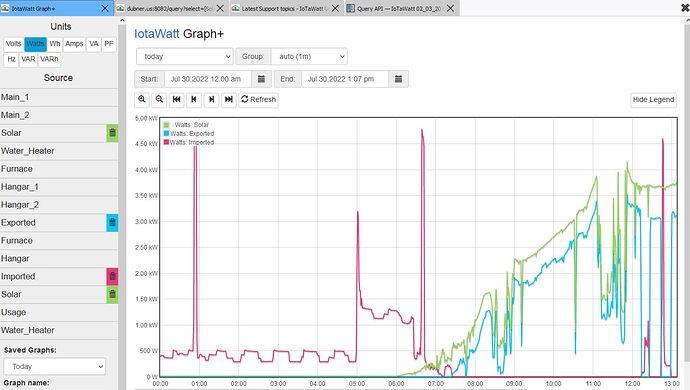Click the Hide Legend button
Image resolution: width=690 pixels, height=390 pixels.
click(653, 100)
